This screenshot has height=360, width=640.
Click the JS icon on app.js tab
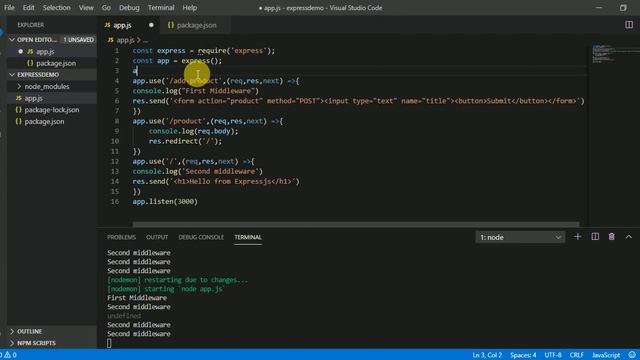pos(107,25)
